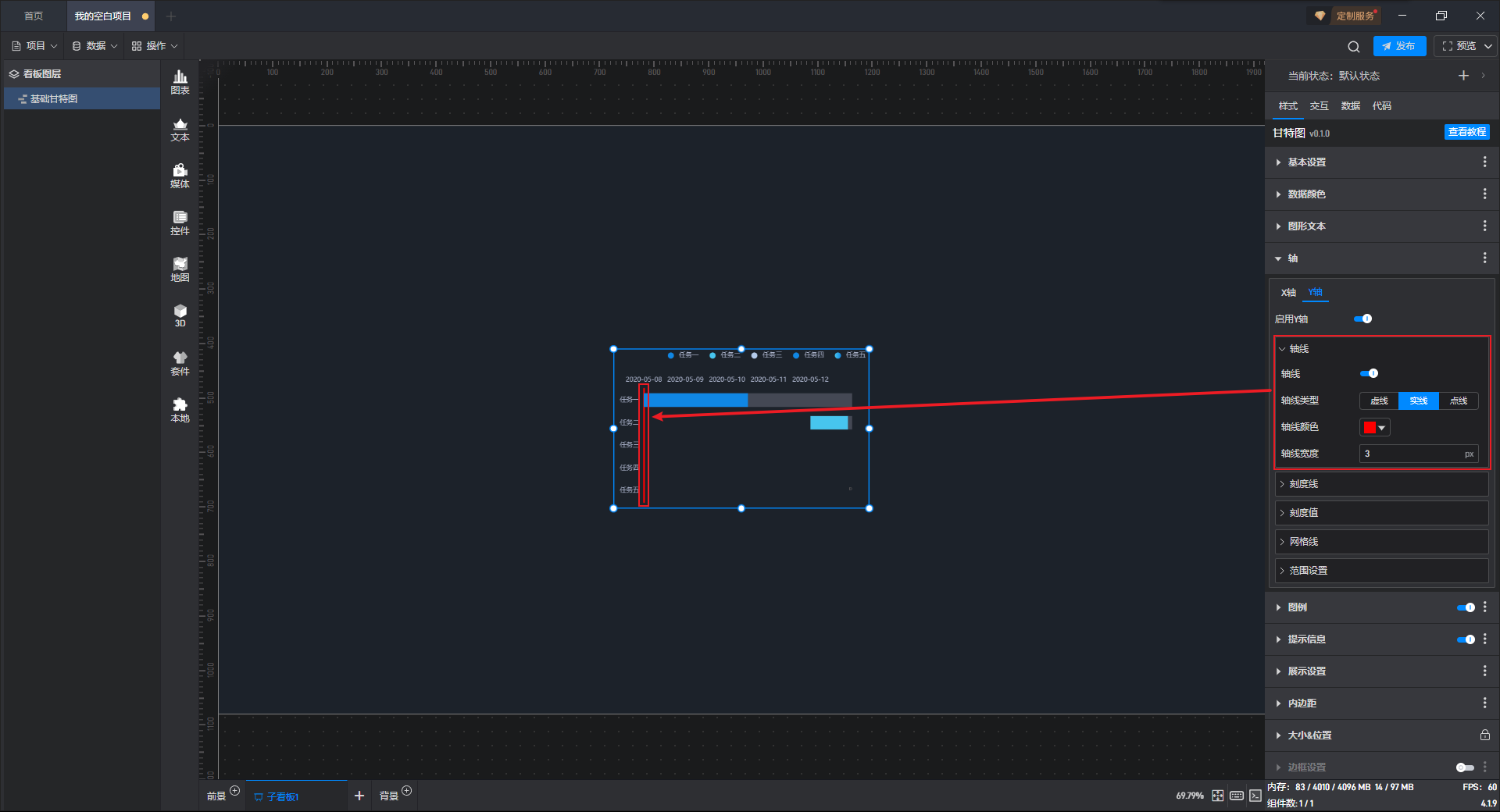Open more options for 展示设置 section

click(1484, 671)
